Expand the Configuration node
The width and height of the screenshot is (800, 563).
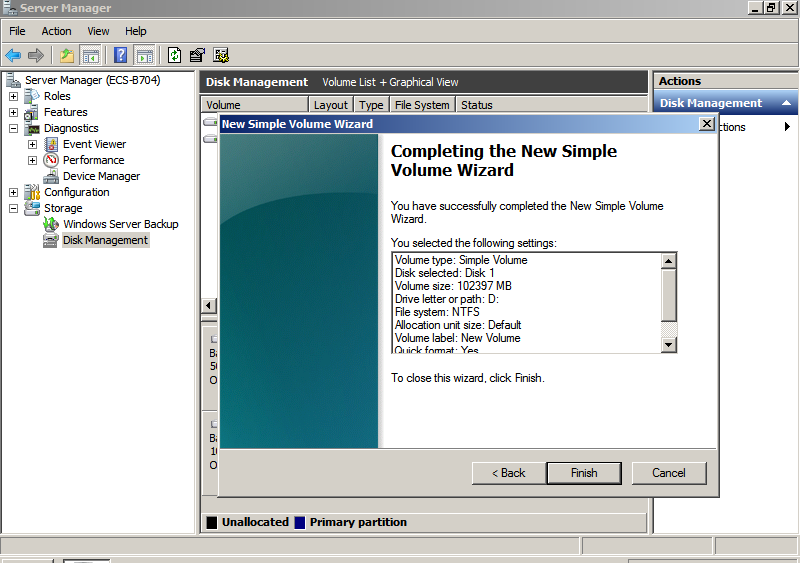click(14, 192)
